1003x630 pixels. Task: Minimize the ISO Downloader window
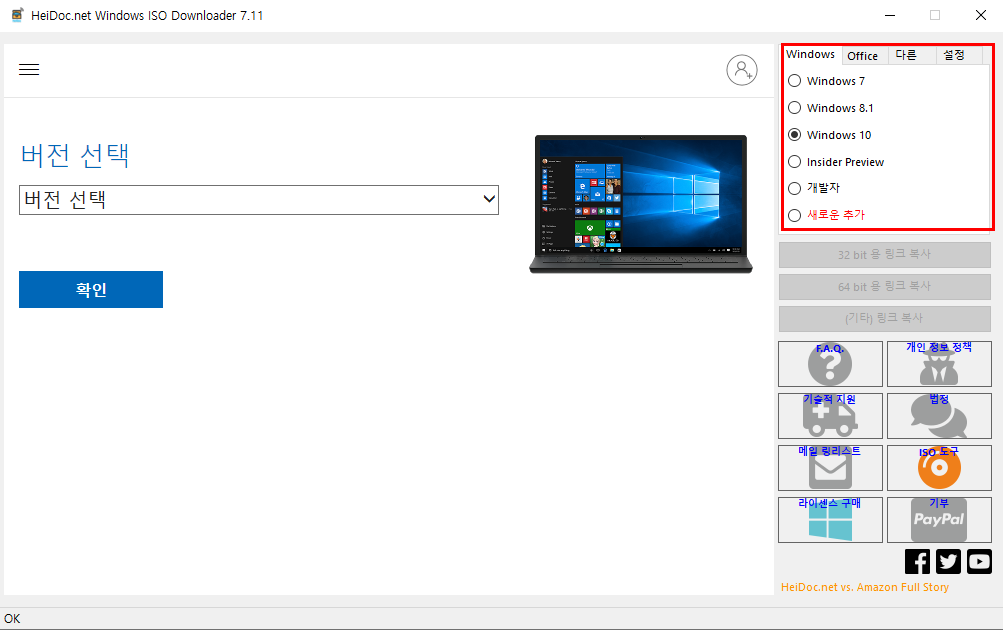coord(890,15)
